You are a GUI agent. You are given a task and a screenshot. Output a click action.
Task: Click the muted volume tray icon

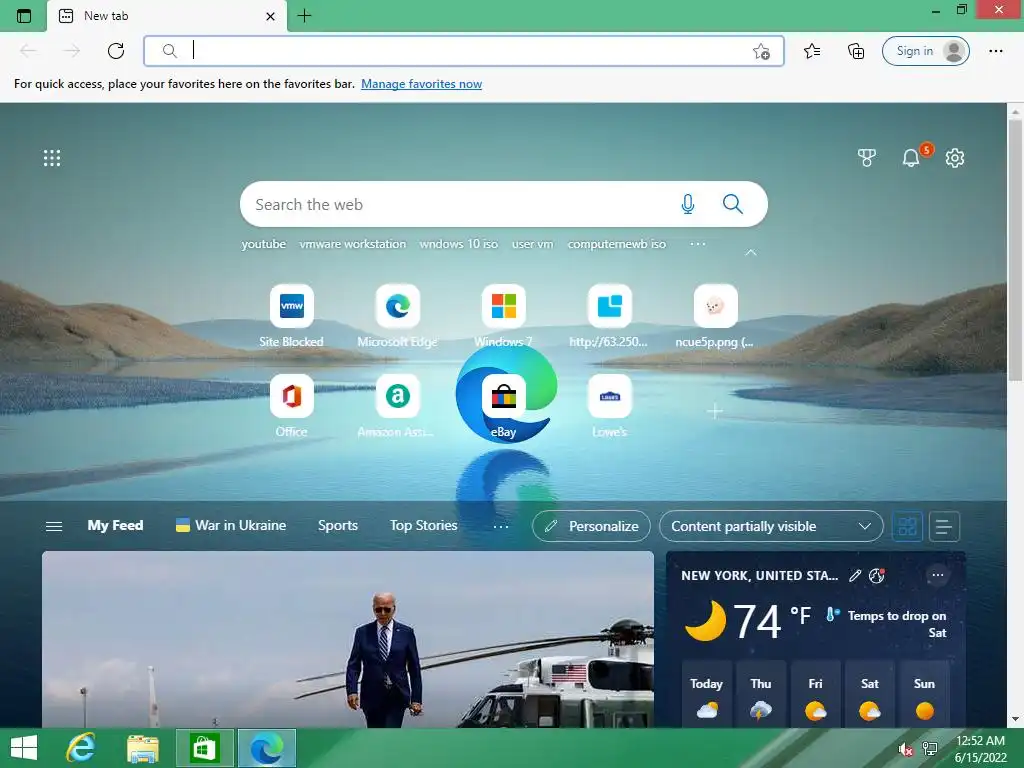click(906, 749)
